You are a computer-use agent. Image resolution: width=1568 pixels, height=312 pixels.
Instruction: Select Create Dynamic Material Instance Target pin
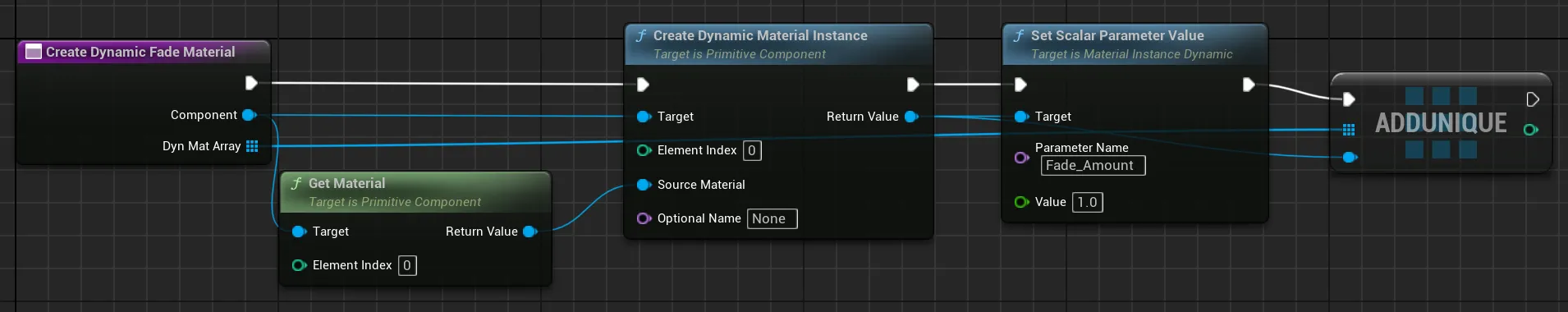pos(644,117)
